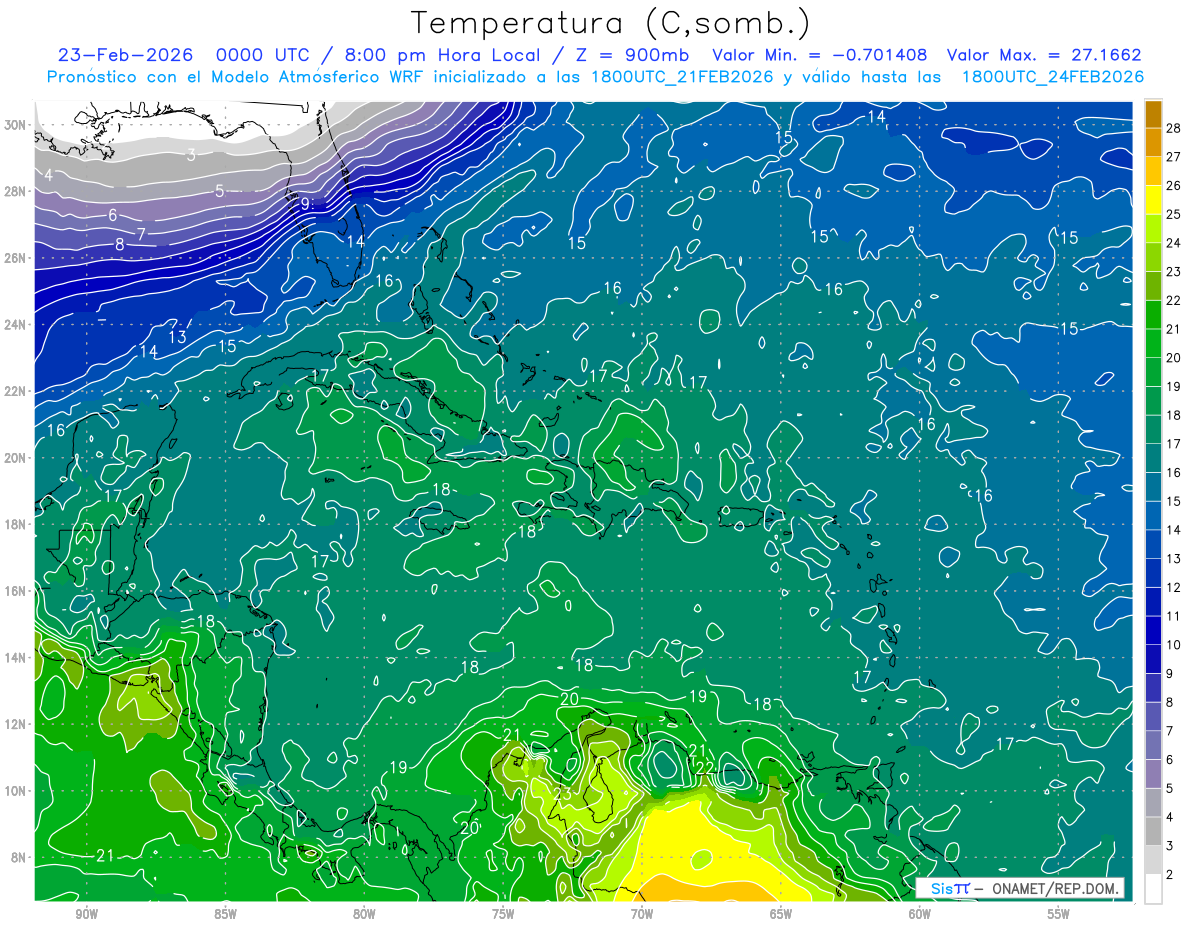Click the '22N' latitude label

(15, 391)
